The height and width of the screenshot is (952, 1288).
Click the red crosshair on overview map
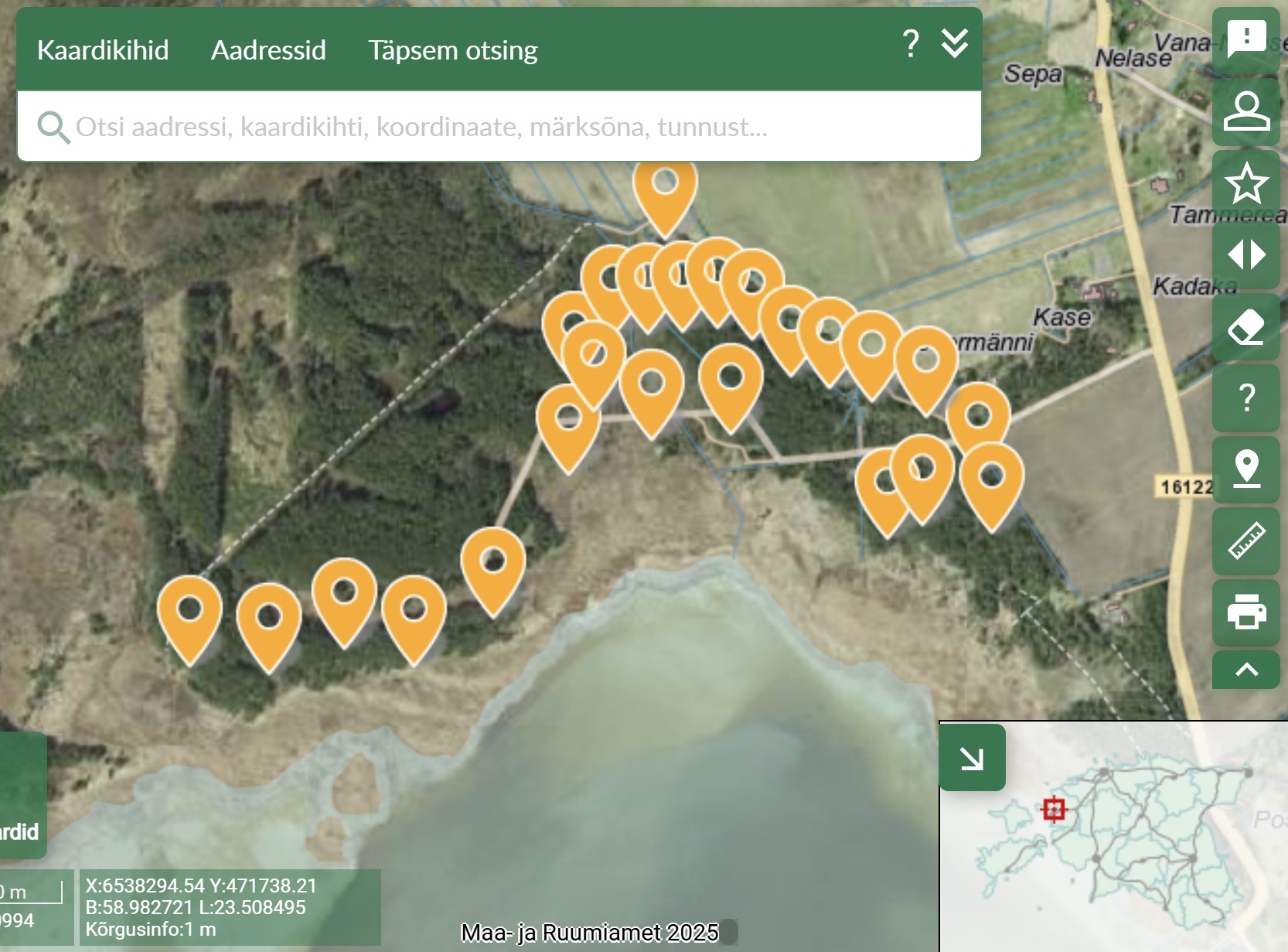pyautogui.click(x=1054, y=810)
